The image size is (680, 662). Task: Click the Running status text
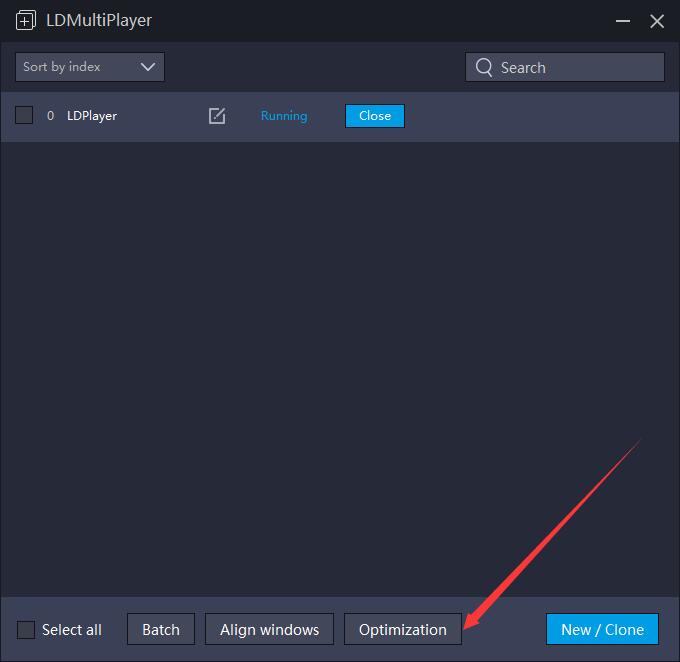[284, 116]
